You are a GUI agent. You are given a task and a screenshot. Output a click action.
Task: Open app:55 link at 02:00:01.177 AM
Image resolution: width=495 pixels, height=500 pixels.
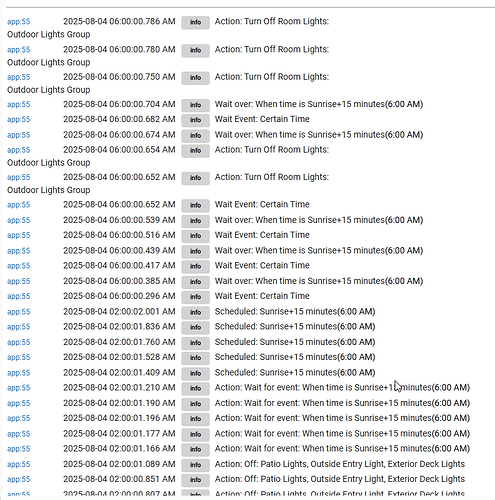coord(19,434)
